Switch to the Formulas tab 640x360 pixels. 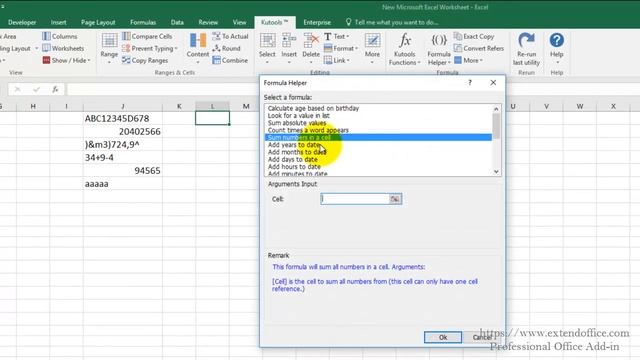143,22
